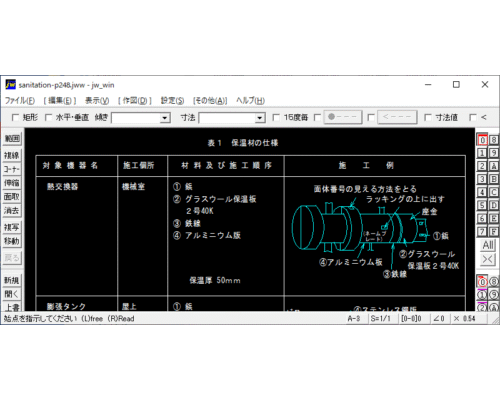Click the '熱交換器' table cell text
The image size is (500, 400).
(62, 187)
